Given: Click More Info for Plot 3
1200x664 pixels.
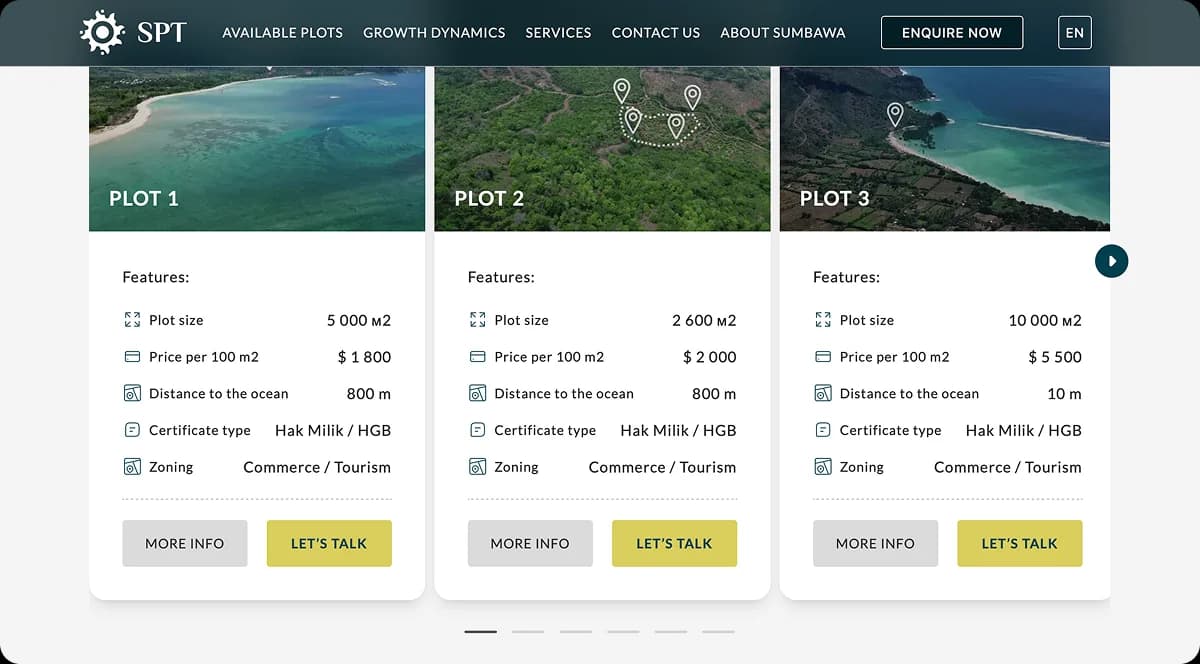Looking at the screenshot, I should (x=875, y=543).
